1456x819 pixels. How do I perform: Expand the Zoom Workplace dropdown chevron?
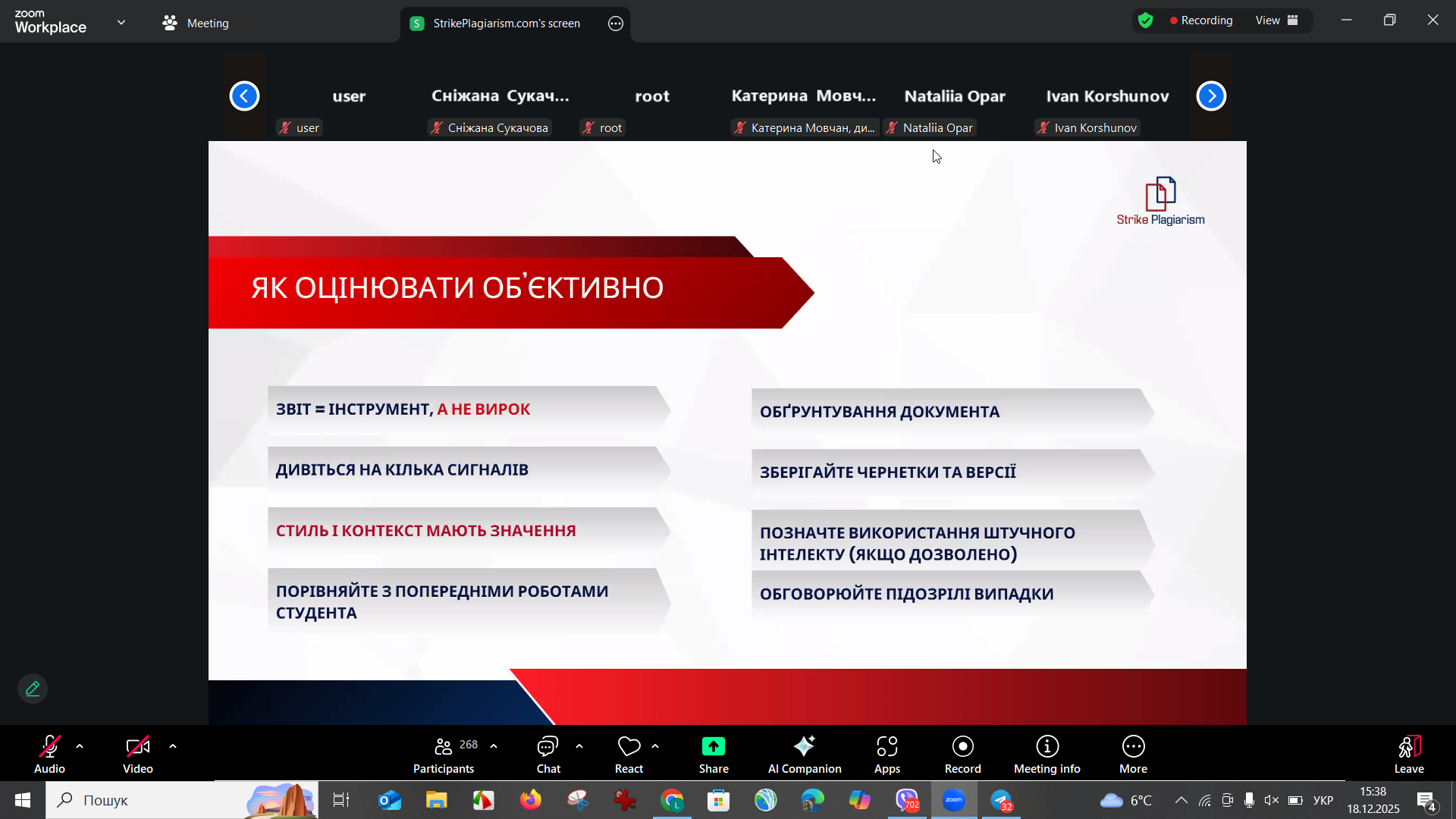point(121,22)
